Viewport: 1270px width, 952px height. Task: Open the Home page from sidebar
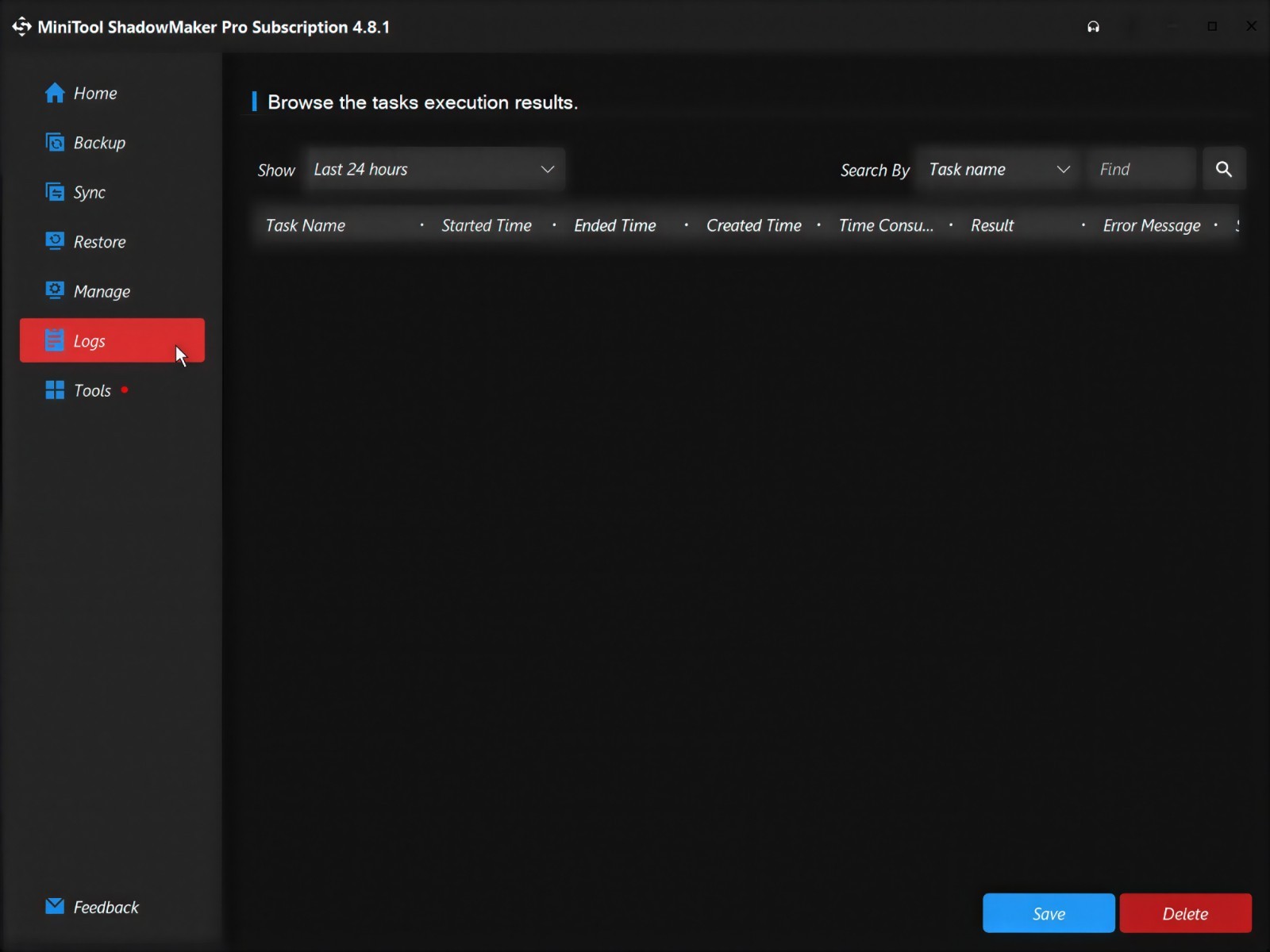click(x=112, y=93)
